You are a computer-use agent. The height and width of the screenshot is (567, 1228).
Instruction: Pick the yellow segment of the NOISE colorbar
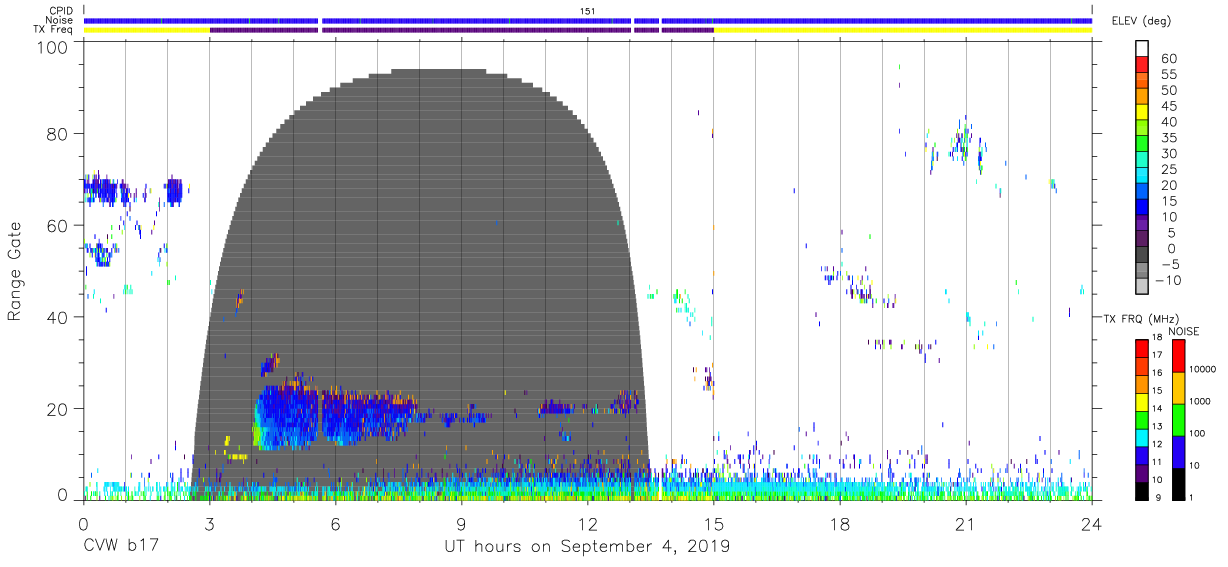(1178, 387)
